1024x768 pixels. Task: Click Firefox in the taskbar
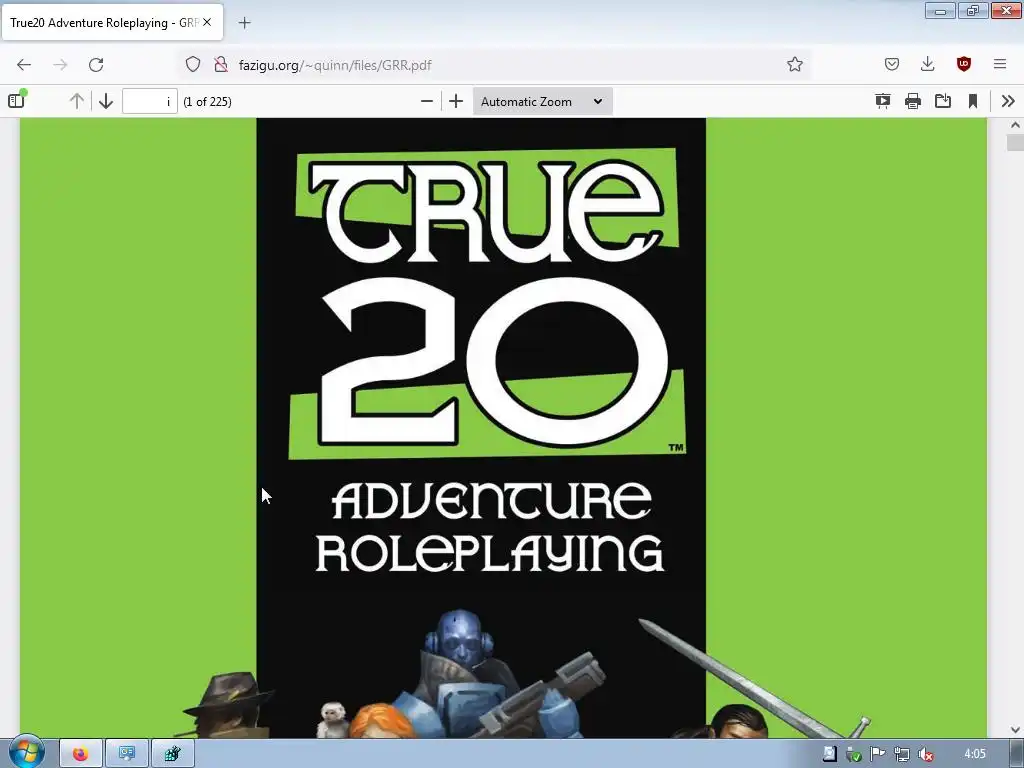(x=80, y=754)
